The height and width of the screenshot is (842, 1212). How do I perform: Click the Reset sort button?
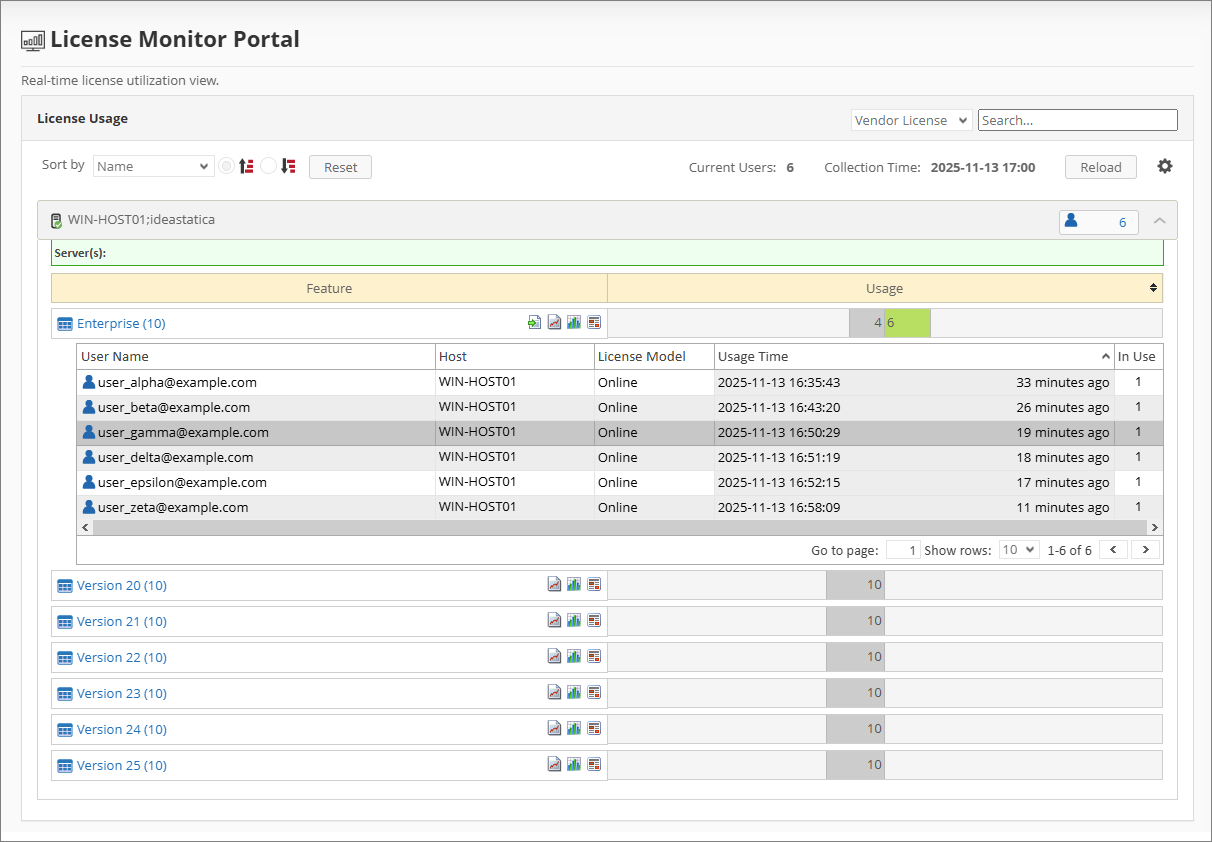(x=340, y=167)
